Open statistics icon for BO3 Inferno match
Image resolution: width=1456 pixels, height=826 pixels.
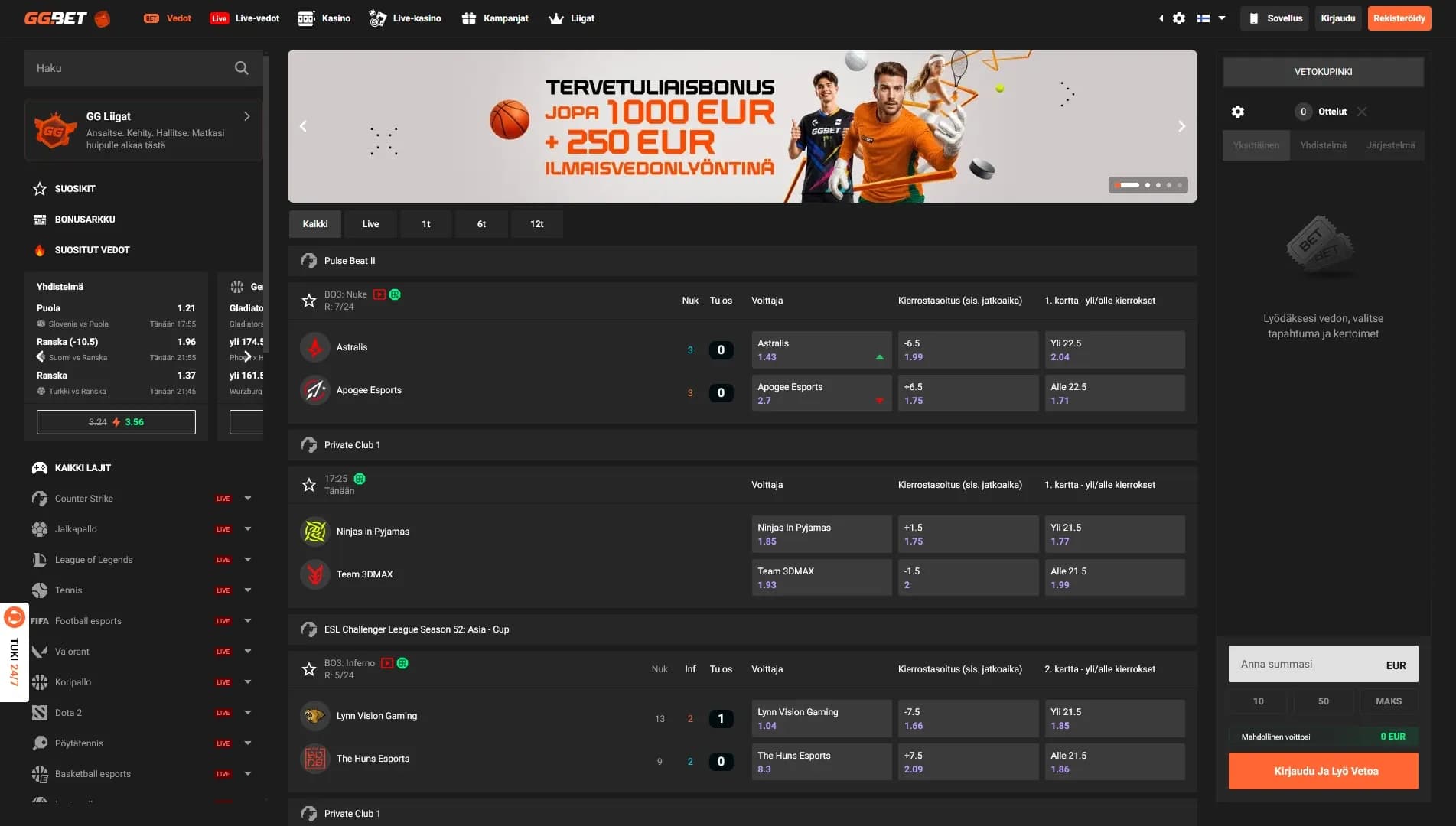[x=402, y=663]
